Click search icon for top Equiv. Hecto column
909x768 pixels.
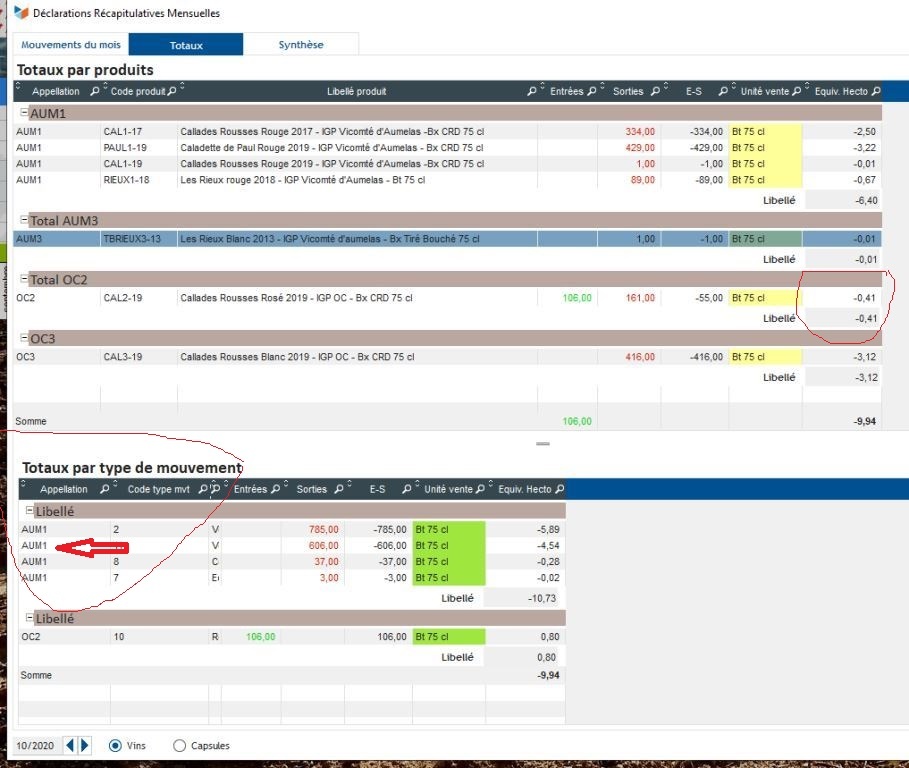876,92
